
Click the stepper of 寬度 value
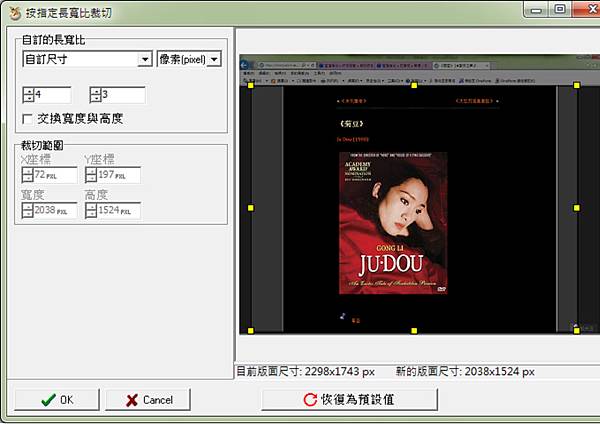coord(28,210)
